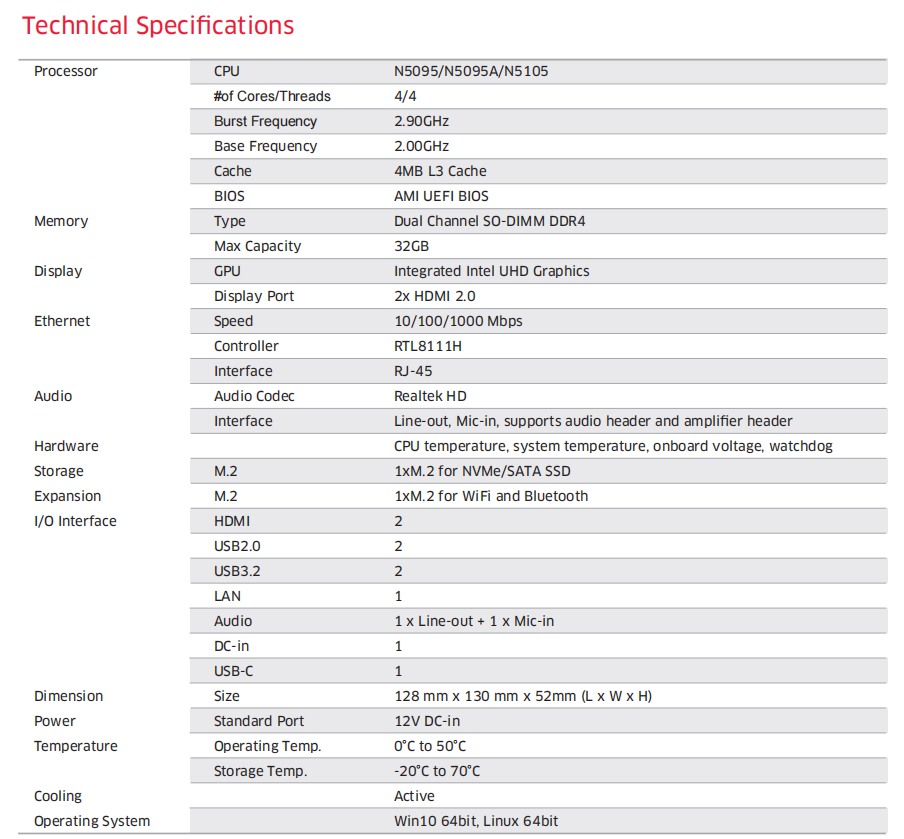Select Win10 64bit, Linux 64bit text
This screenshot has width=904, height=839.
point(476,821)
